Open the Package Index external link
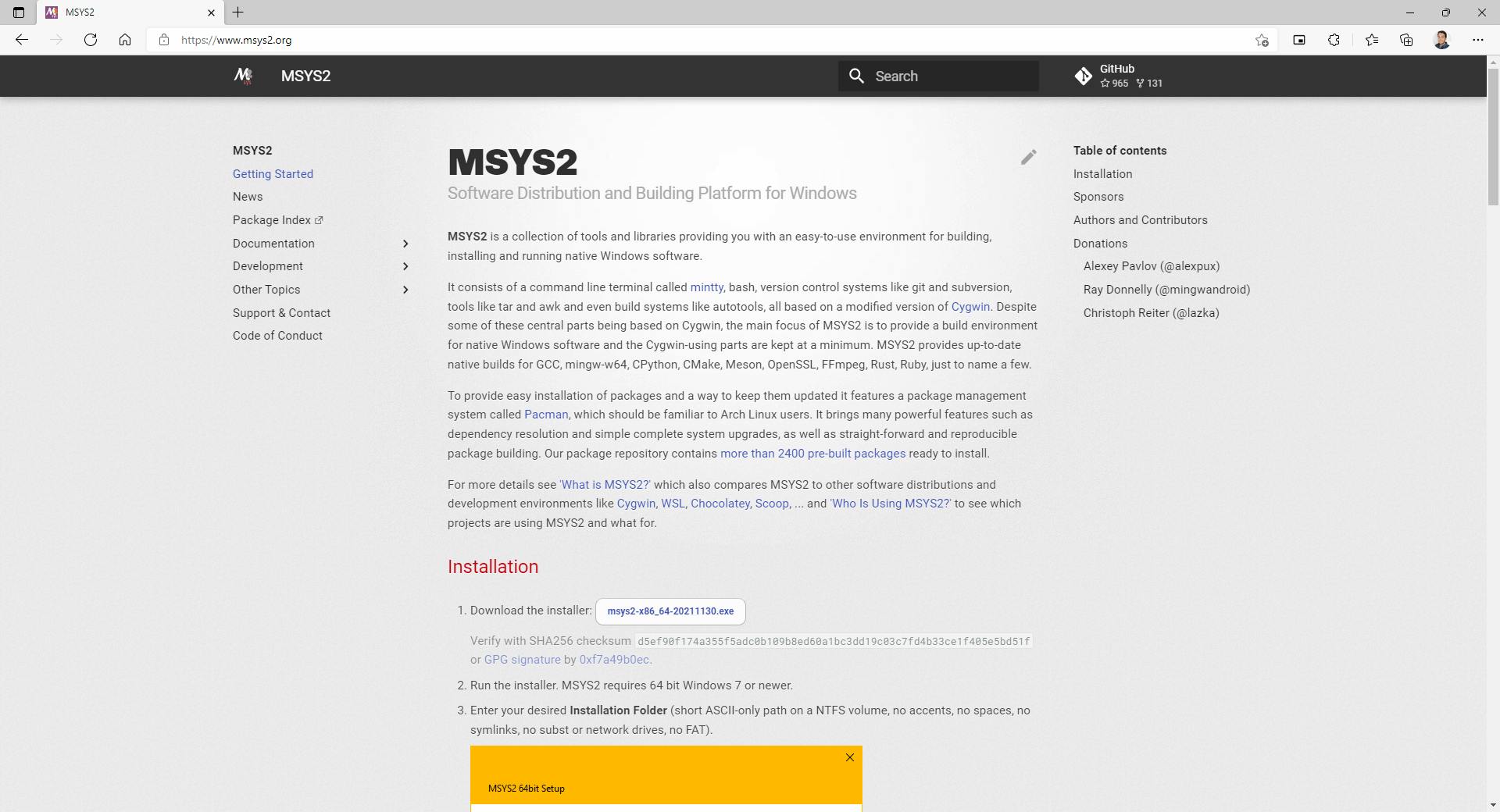The image size is (1500, 812). point(278,220)
